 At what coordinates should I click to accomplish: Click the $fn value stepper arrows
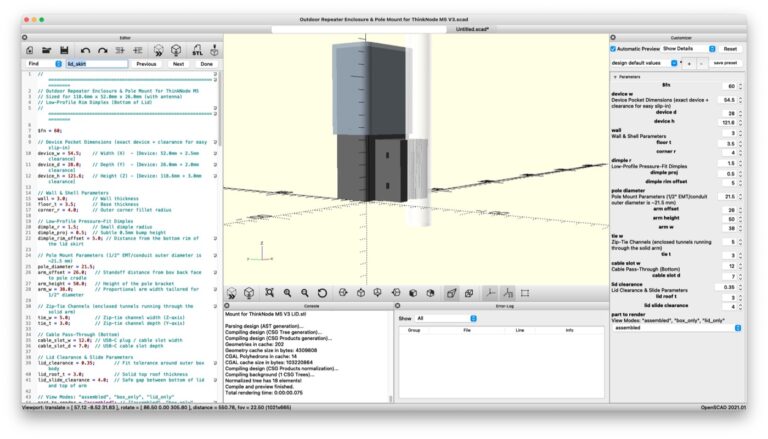[x=740, y=86]
